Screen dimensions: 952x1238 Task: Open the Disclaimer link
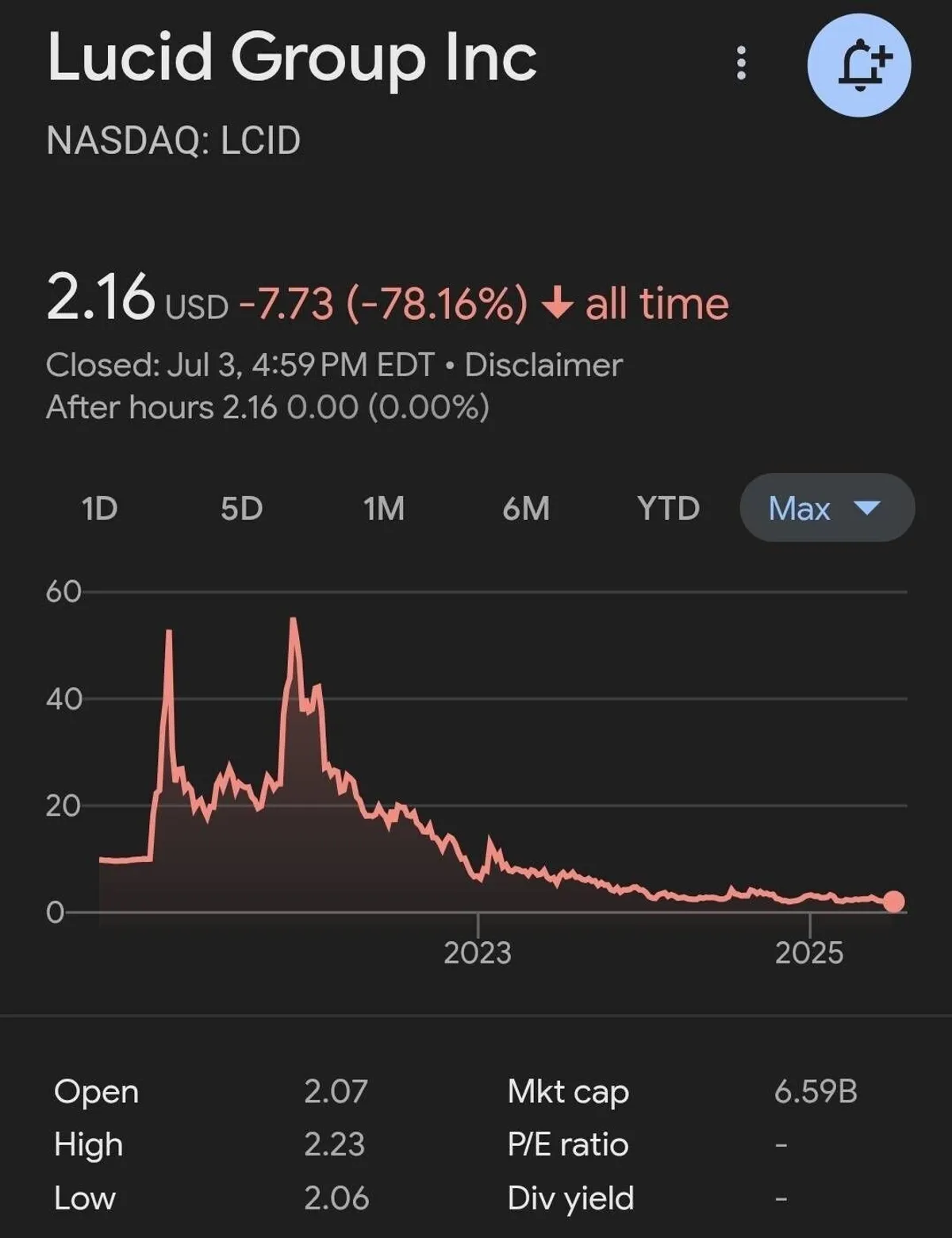tap(543, 365)
